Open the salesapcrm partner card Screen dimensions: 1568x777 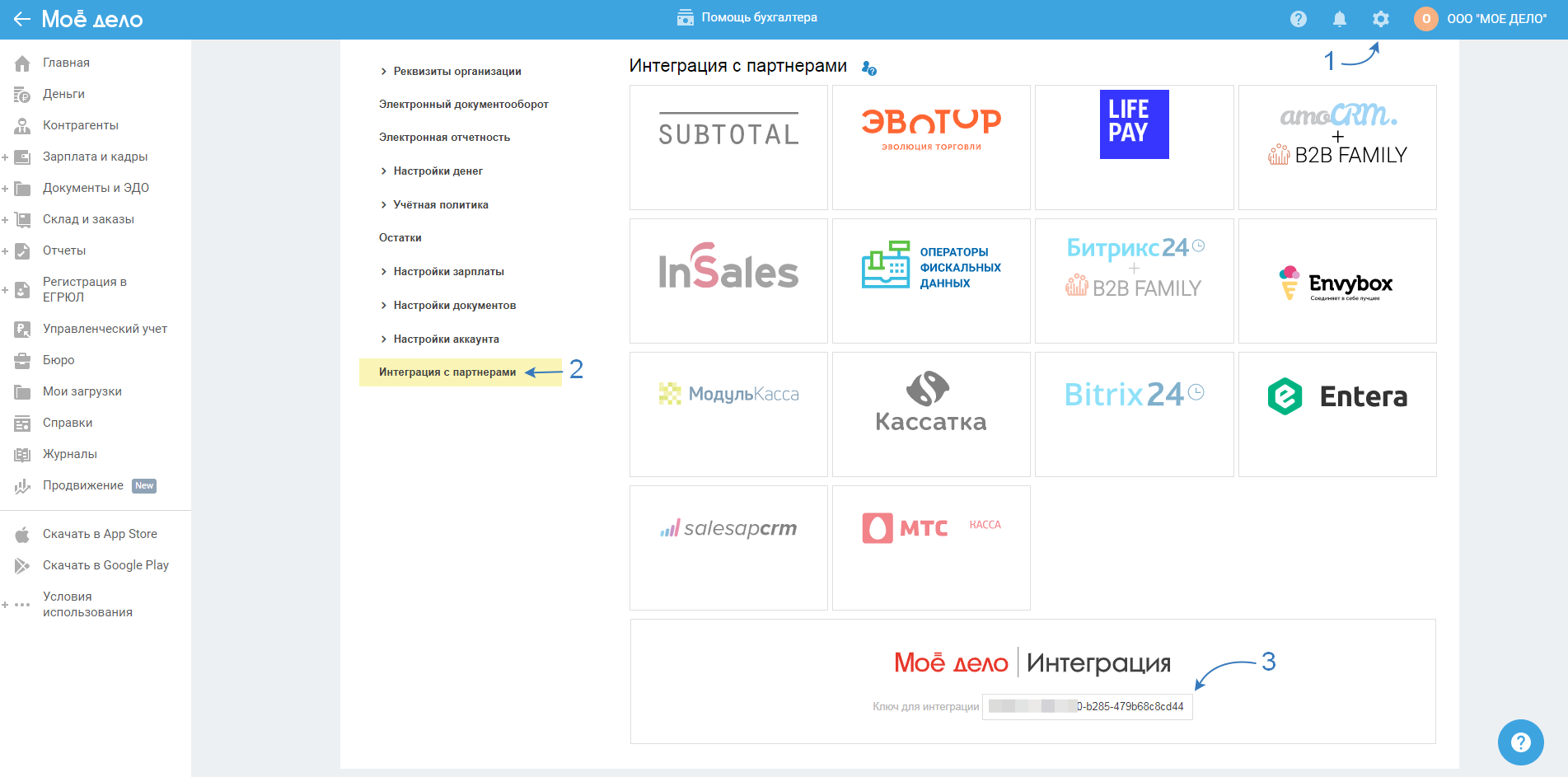tap(728, 548)
